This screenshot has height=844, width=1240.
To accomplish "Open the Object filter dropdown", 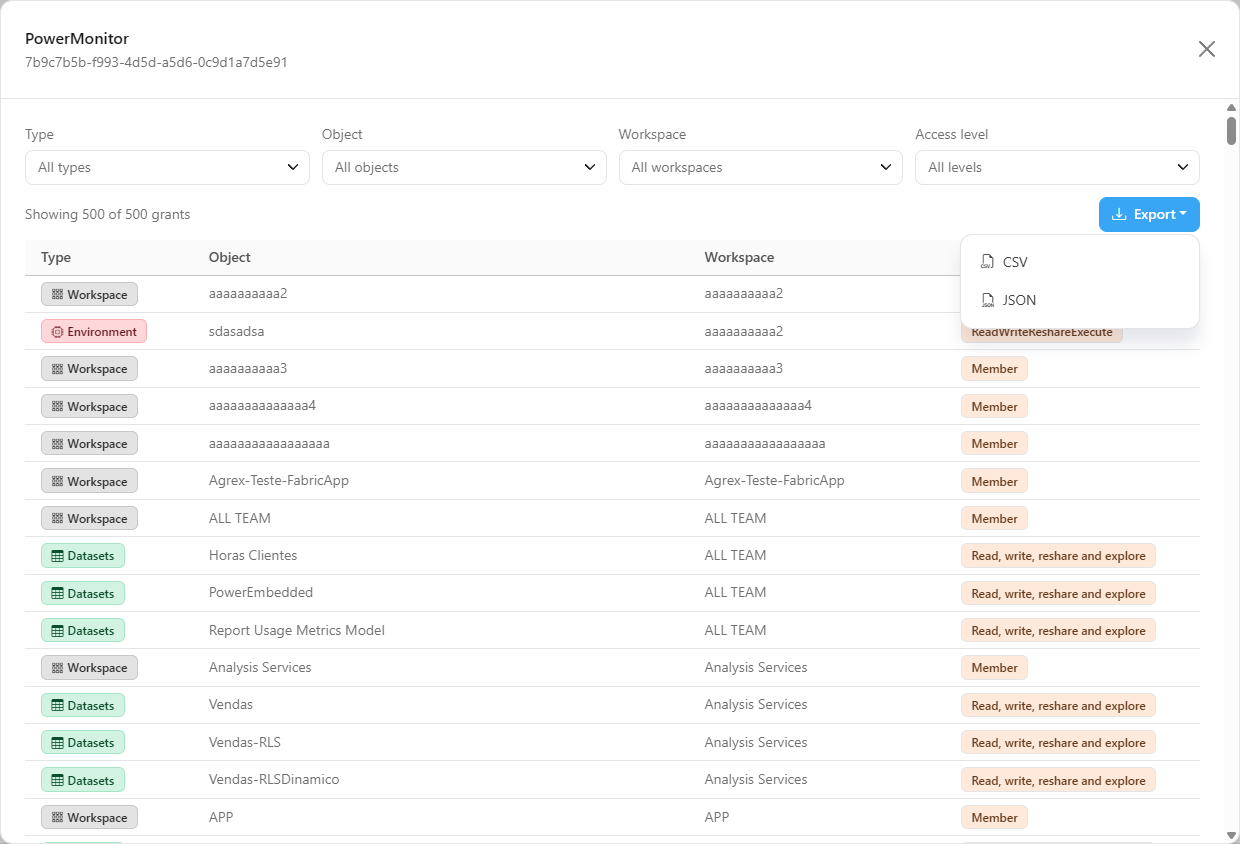I will tap(464, 167).
